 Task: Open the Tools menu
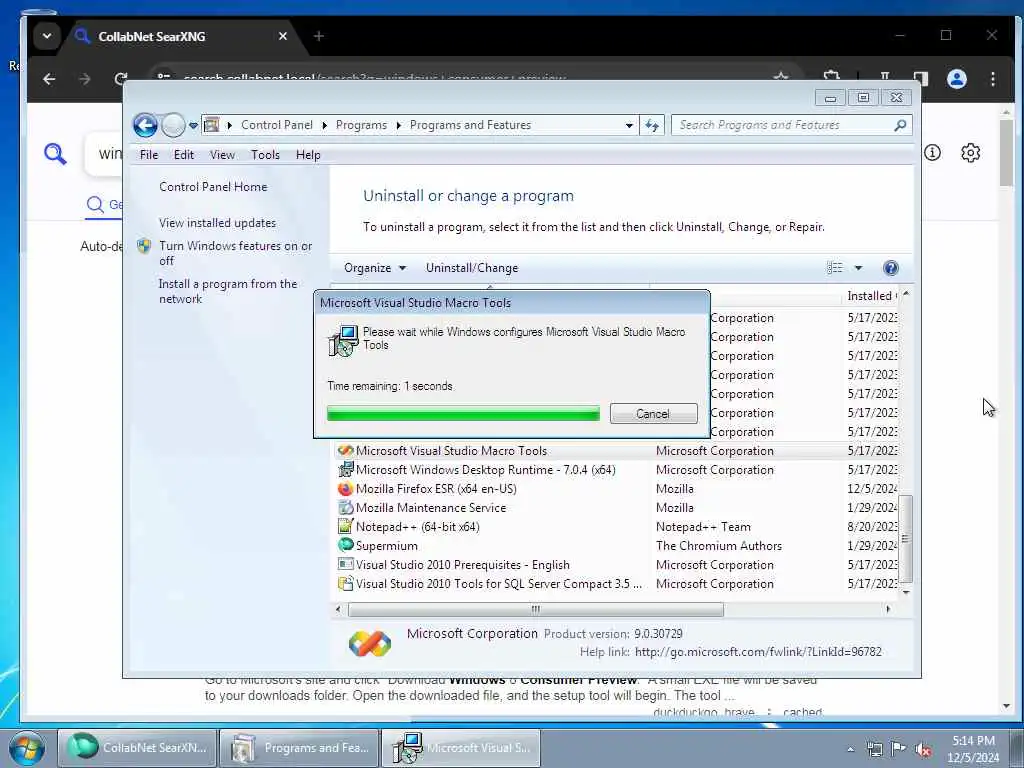[x=265, y=155]
